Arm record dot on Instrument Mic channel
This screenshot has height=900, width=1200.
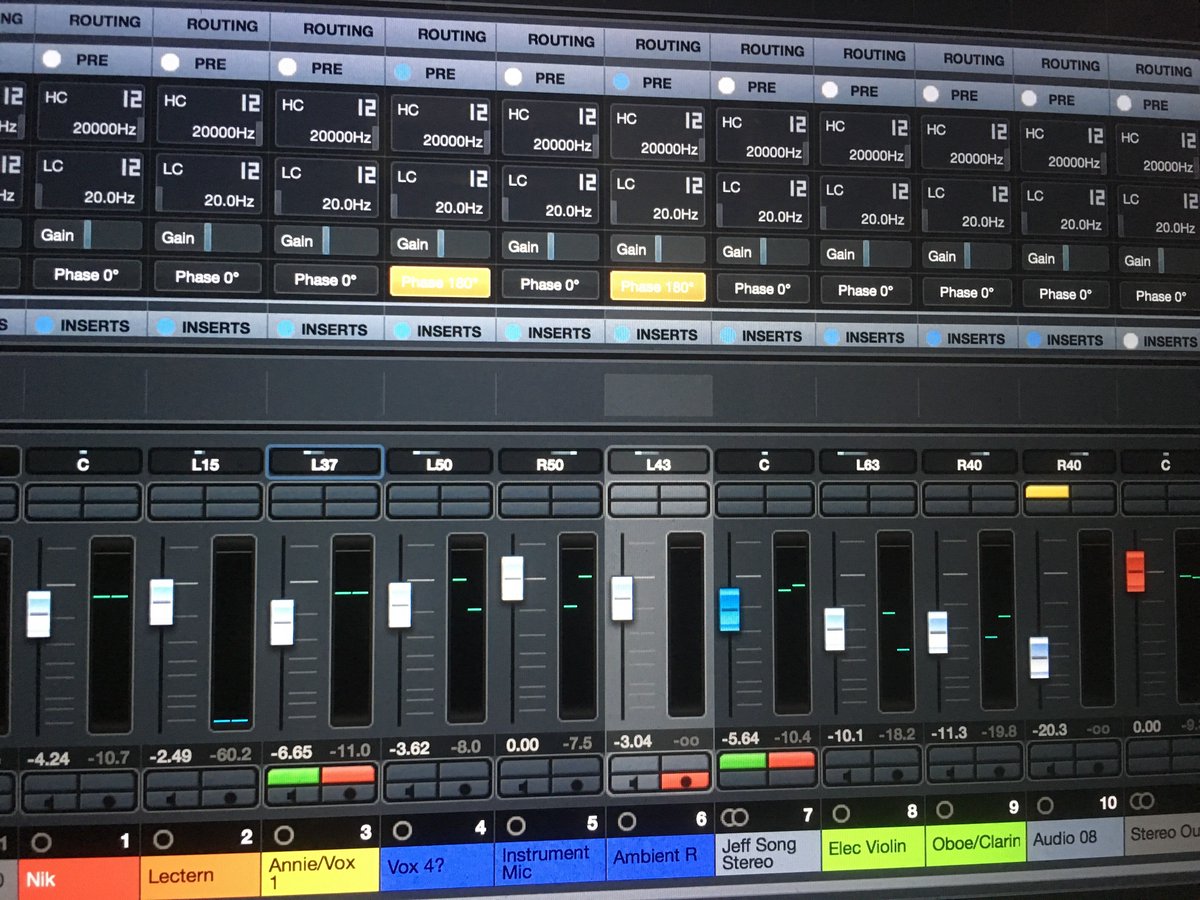577,785
